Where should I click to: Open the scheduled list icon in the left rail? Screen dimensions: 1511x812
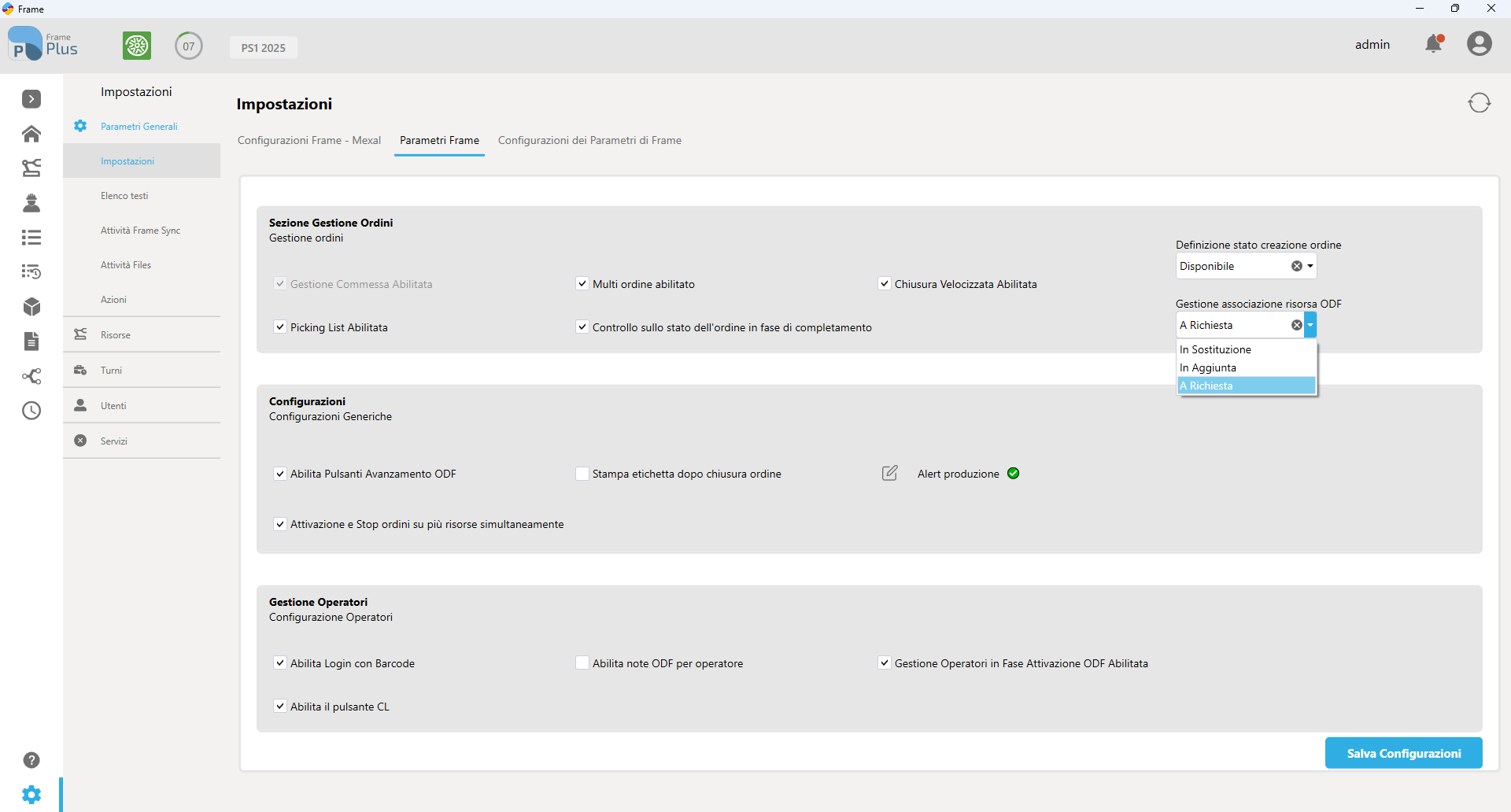coord(31,271)
